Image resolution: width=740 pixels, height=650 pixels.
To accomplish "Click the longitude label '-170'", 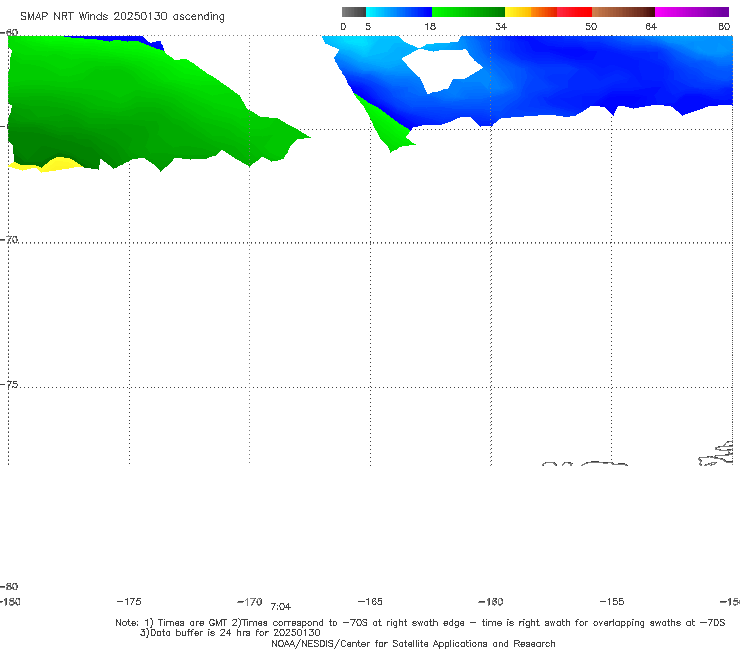I will pos(250,601).
